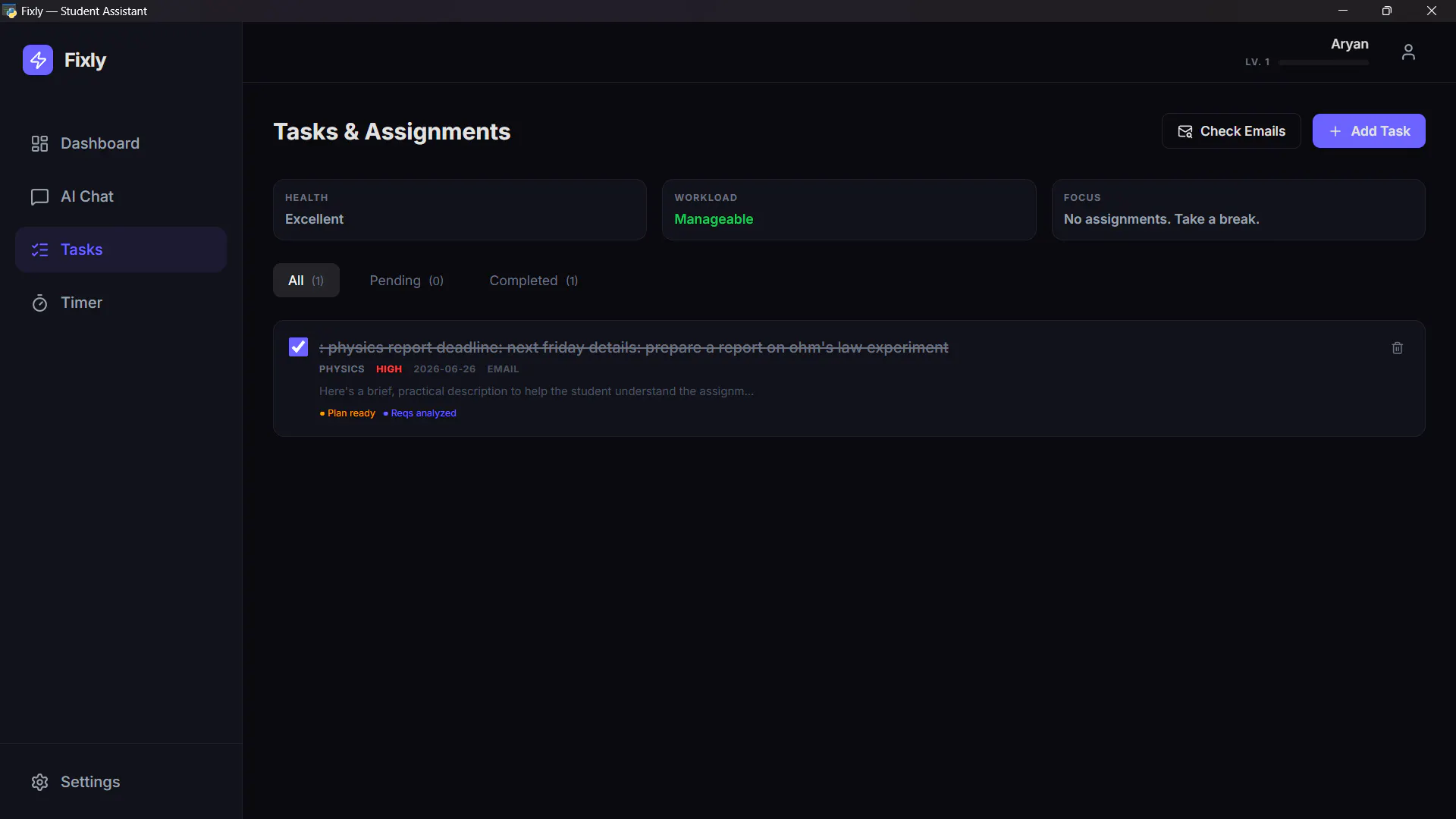Click the Workload Manageable card

pos(849,210)
